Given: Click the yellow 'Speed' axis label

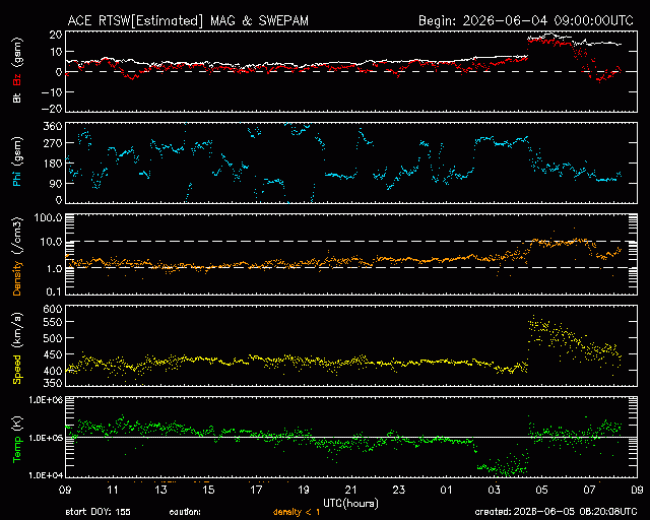Looking at the screenshot, I should tap(17, 369).
